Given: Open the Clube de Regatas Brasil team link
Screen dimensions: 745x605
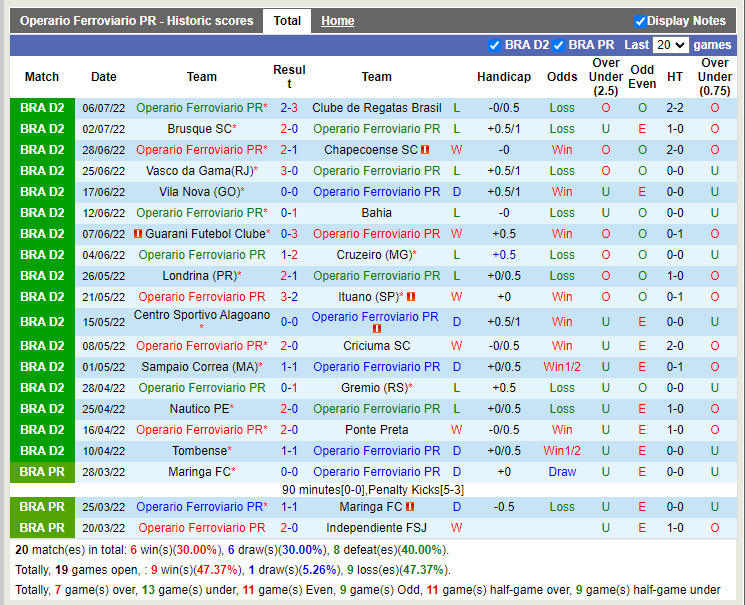Looking at the screenshot, I should point(376,108).
